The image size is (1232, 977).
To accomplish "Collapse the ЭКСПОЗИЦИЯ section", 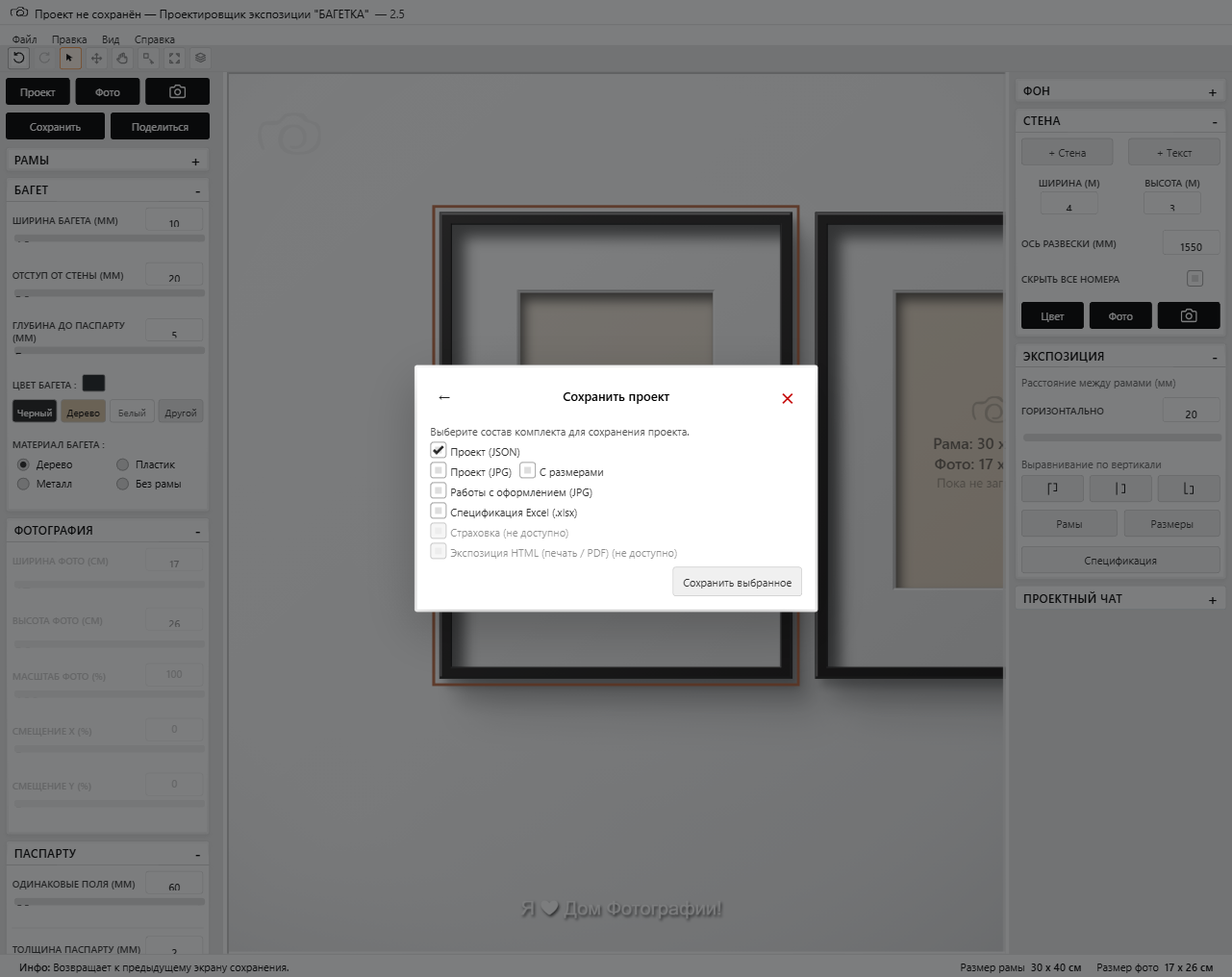I will [1214, 358].
